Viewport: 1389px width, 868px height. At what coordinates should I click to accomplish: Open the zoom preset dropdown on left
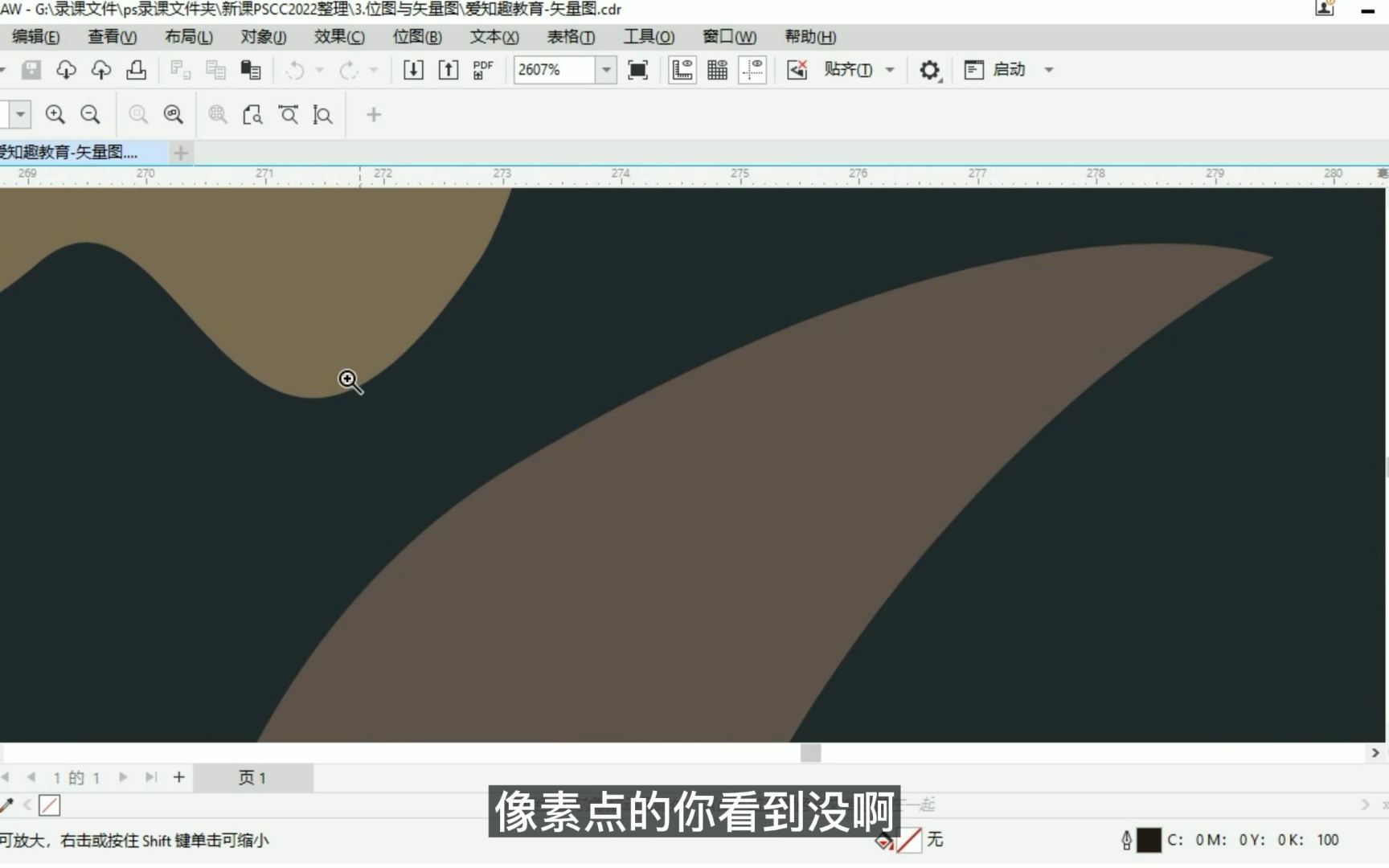20,114
